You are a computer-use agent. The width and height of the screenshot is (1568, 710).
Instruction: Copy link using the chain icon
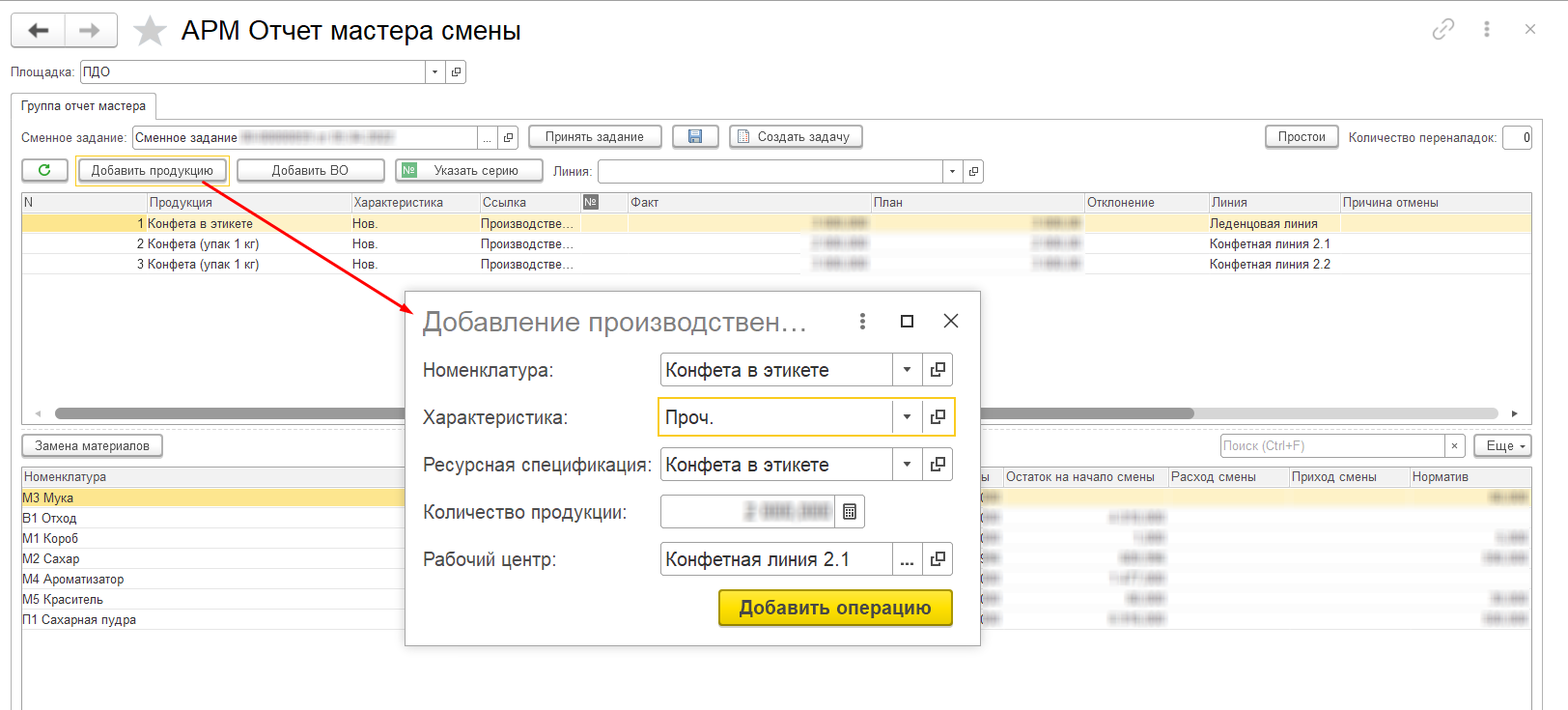pyautogui.click(x=1442, y=30)
